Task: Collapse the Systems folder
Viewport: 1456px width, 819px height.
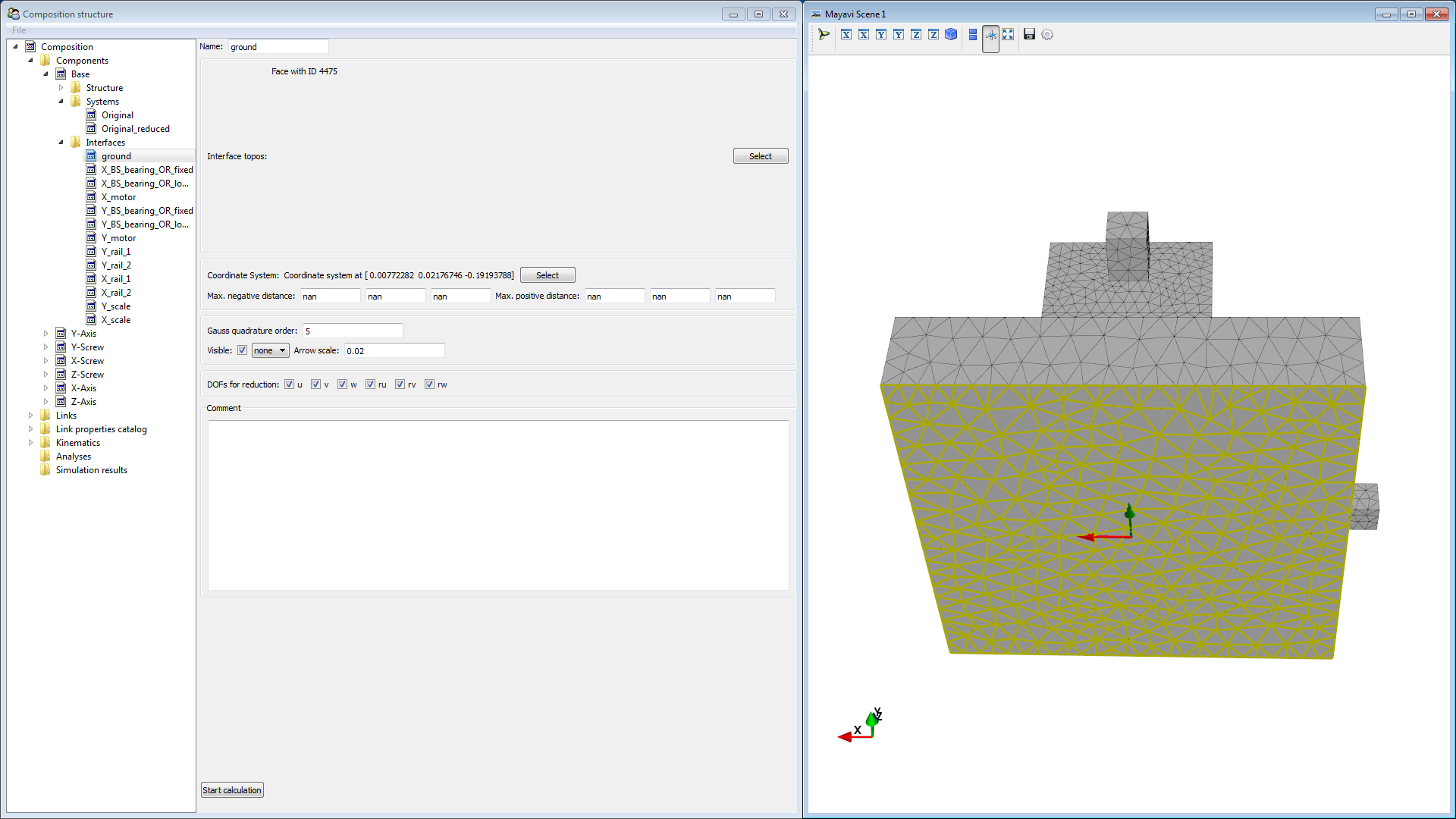Action: (x=61, y=102)
